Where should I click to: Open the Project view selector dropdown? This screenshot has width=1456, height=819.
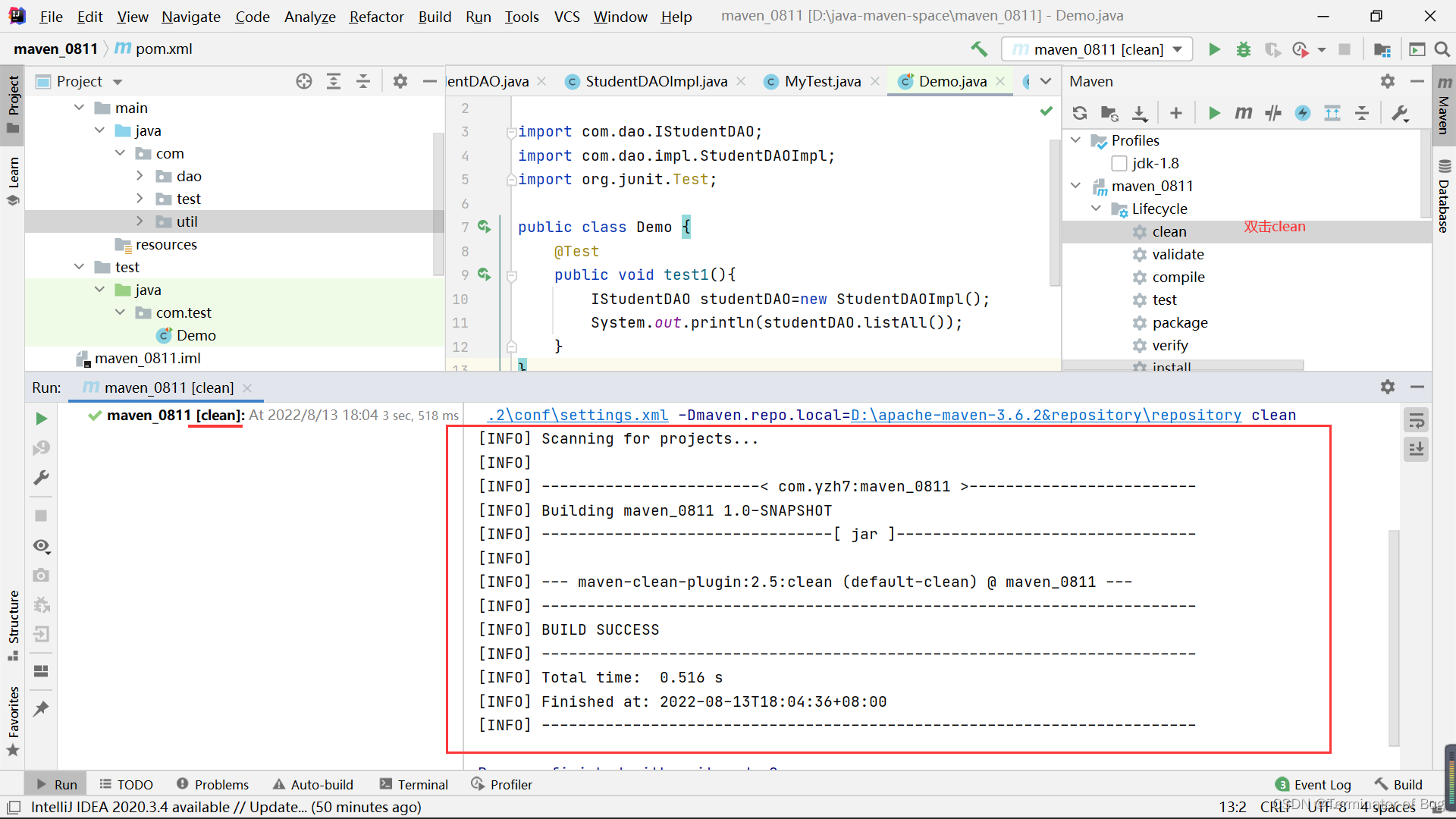coord(118,82)
